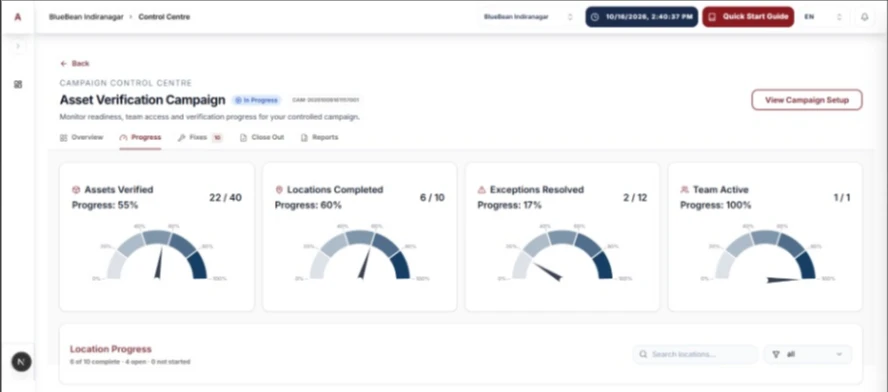Screen dimensions: 888x392
Task: Click the 1 / 1 team count
Action: coord(842,198)
